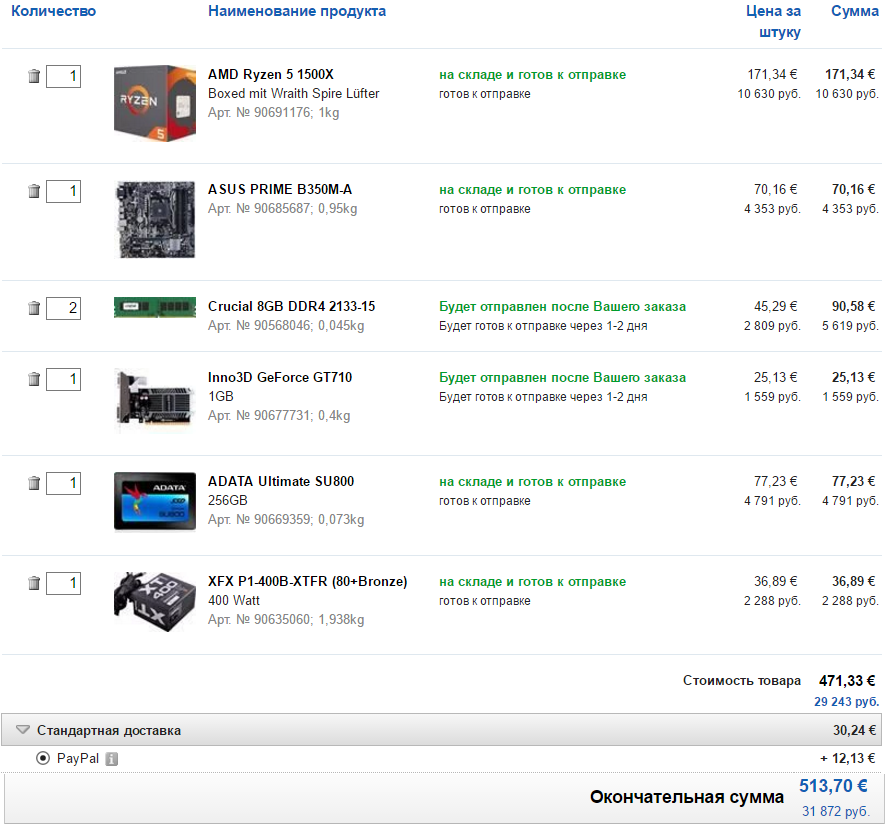Edit quantity field for AMD Ryzen 5 1500X
Image resolution: width=885 pixels, height=826 pixels.
[x=63, y=76]
